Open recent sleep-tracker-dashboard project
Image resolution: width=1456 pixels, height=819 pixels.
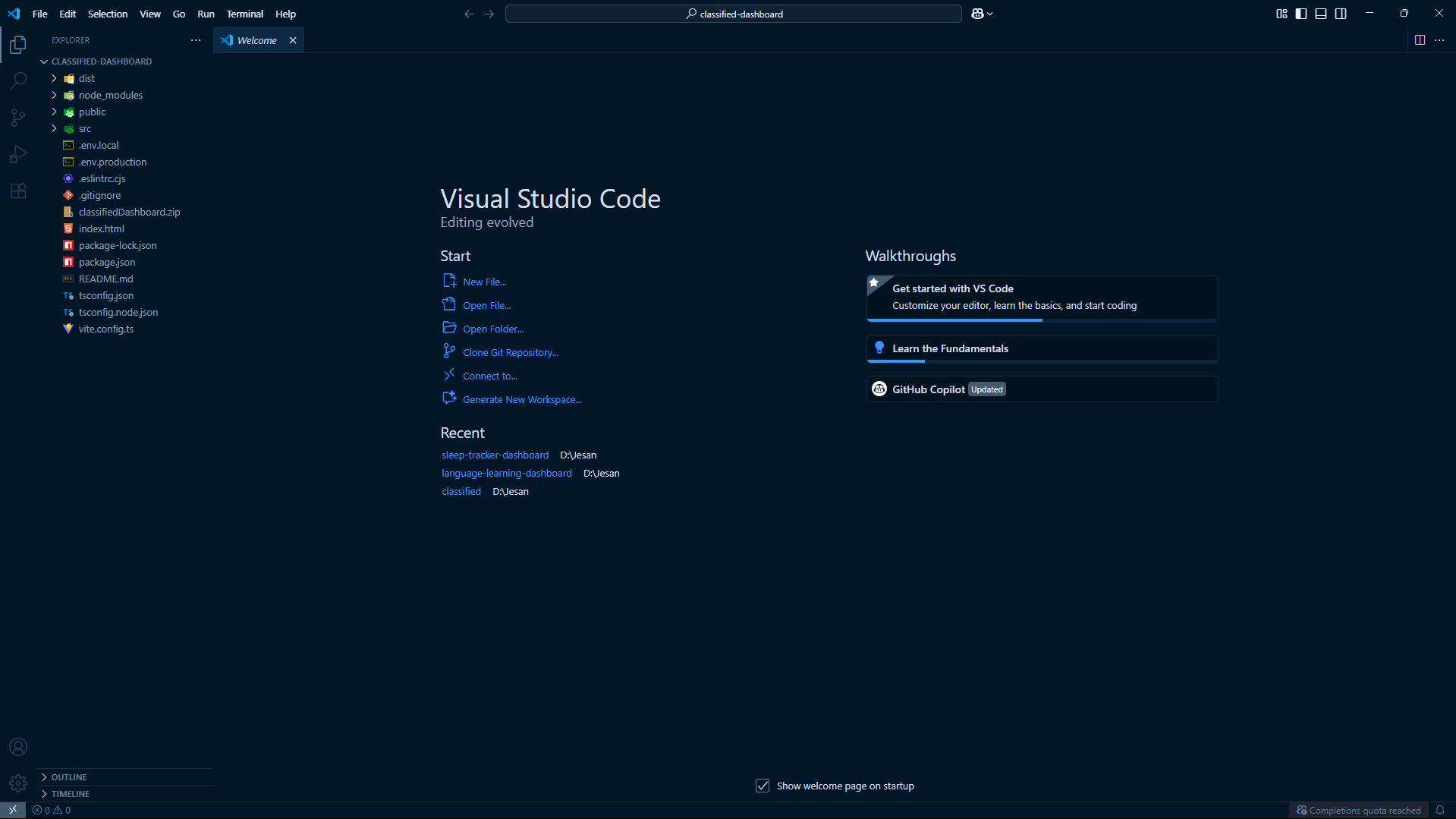click(495, 455)
